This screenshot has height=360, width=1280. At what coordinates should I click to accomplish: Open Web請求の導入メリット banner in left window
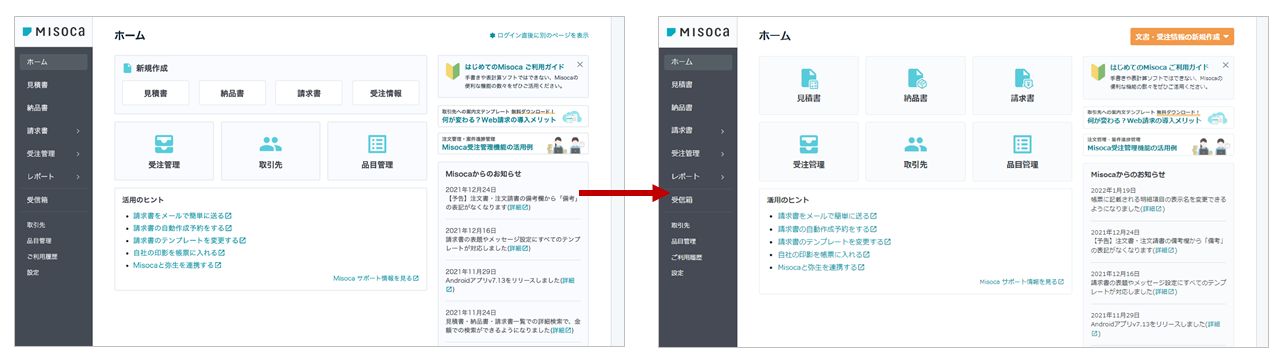(513, 117)
